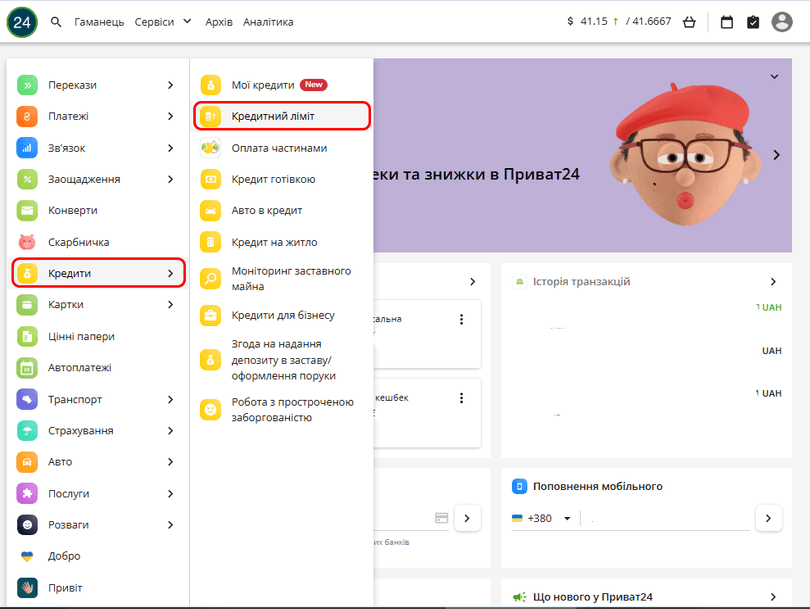Select Аналітика in the top menu

269,21
